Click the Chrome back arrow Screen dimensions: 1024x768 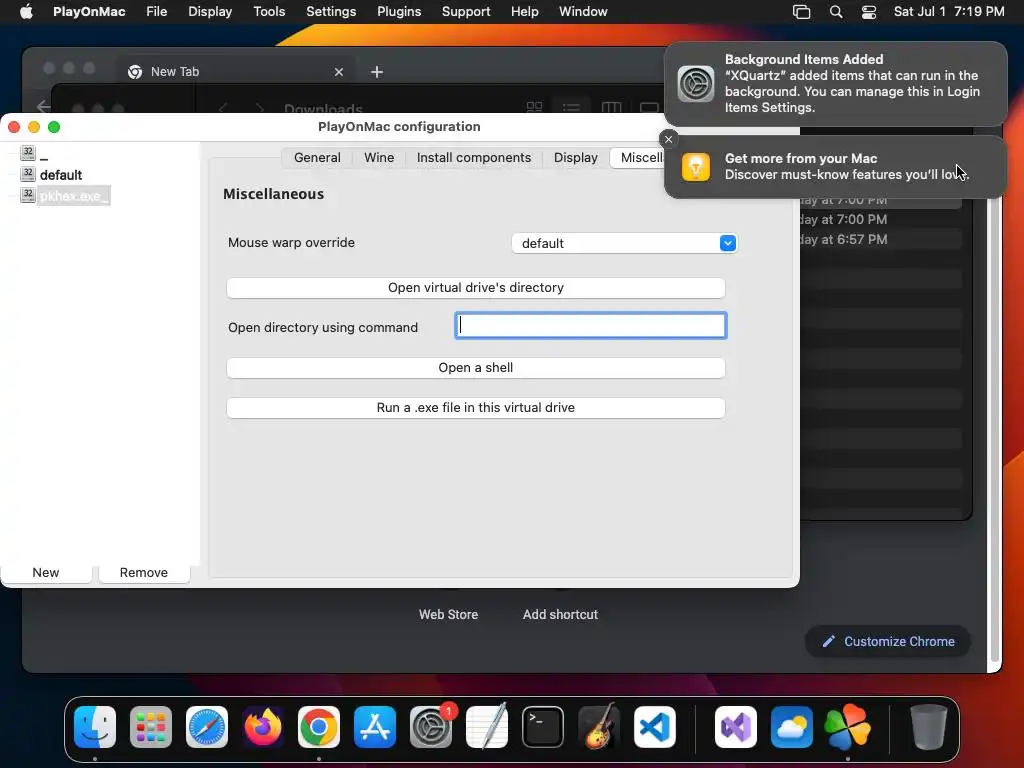43,106
